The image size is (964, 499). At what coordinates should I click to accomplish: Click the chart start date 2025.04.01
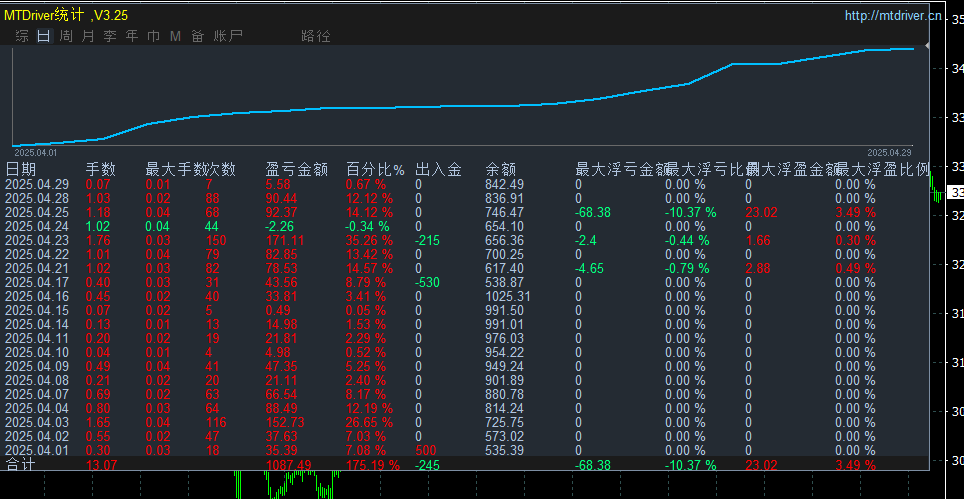coord(35,152)
